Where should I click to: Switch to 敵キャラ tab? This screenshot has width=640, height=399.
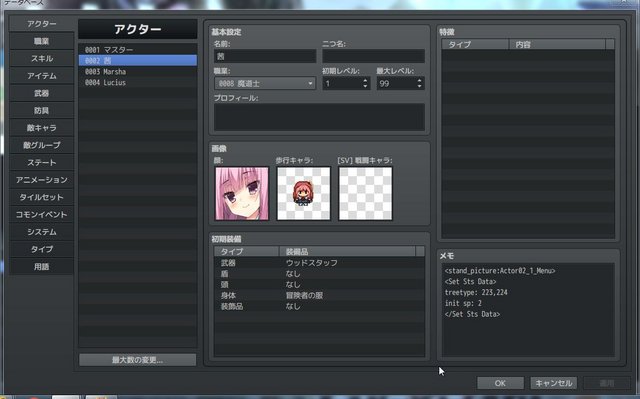click(x=42, y=128)
